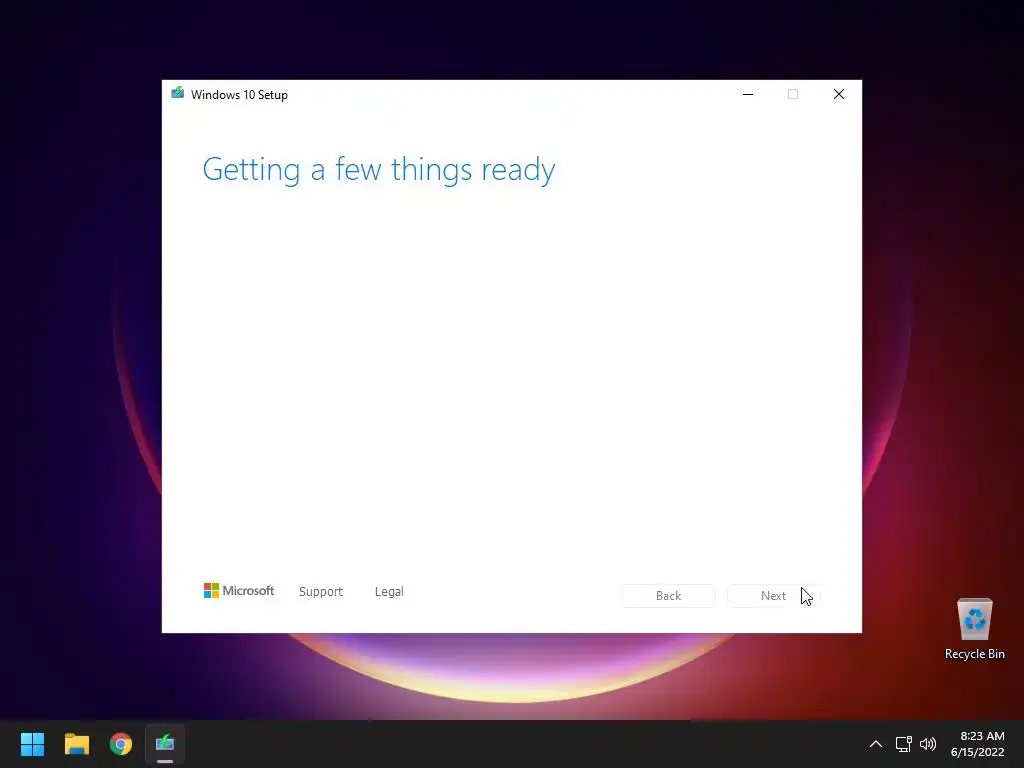
Task: Open the Support link
Action: 321,592
